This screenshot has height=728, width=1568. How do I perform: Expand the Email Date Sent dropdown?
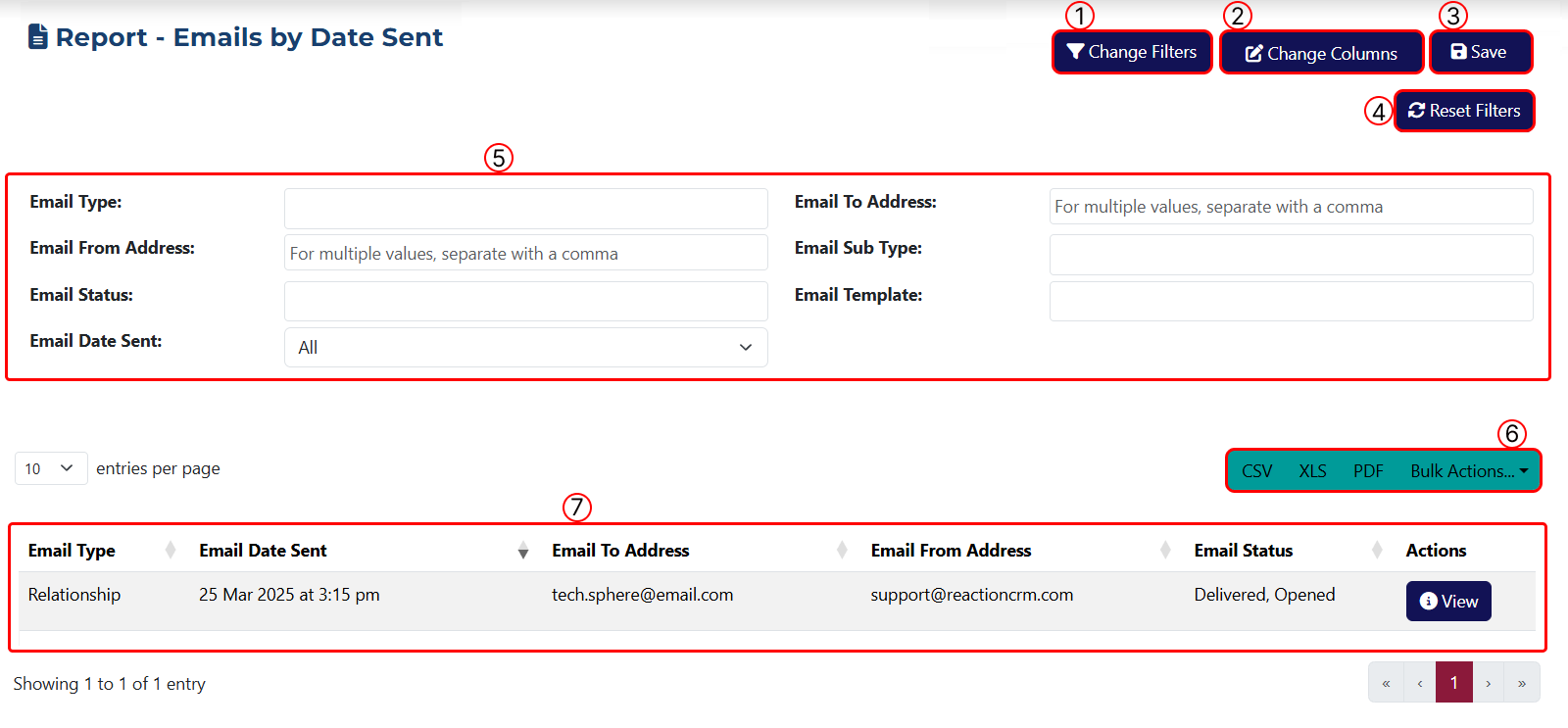point(525,348)
